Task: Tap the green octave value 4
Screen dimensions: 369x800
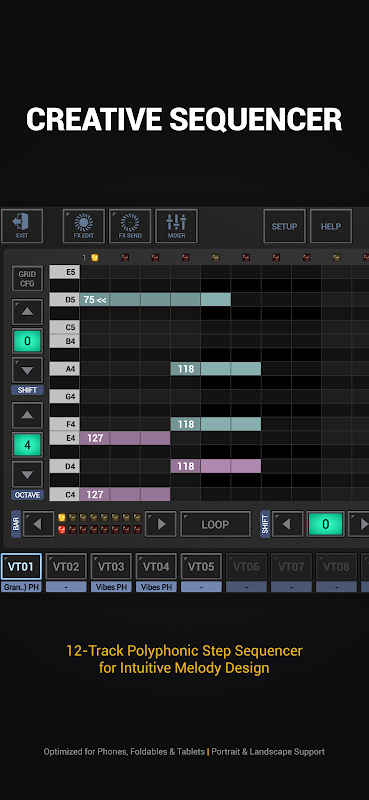Action: coord(27,445)
